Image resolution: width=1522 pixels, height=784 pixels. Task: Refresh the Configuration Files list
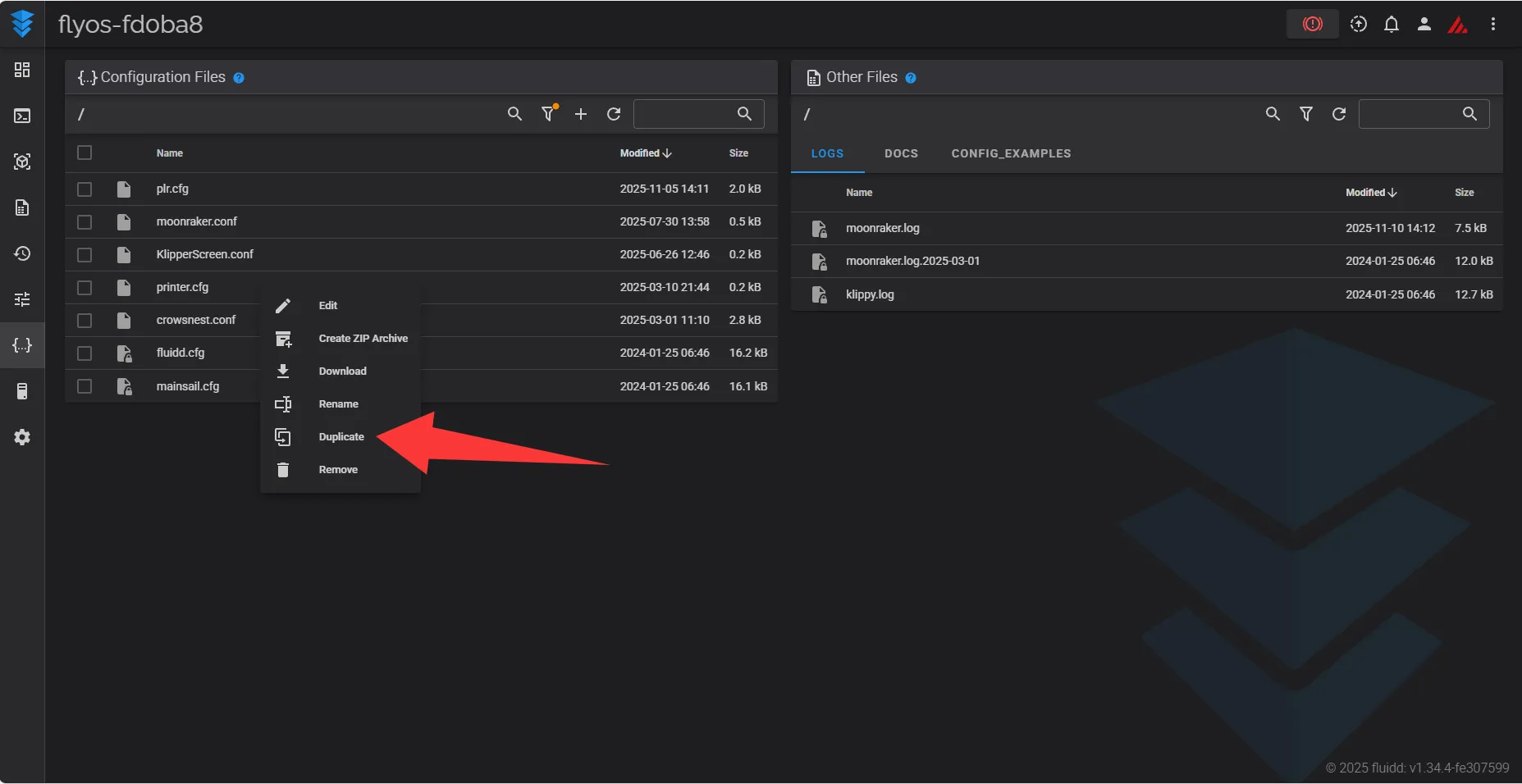point(614,114)
